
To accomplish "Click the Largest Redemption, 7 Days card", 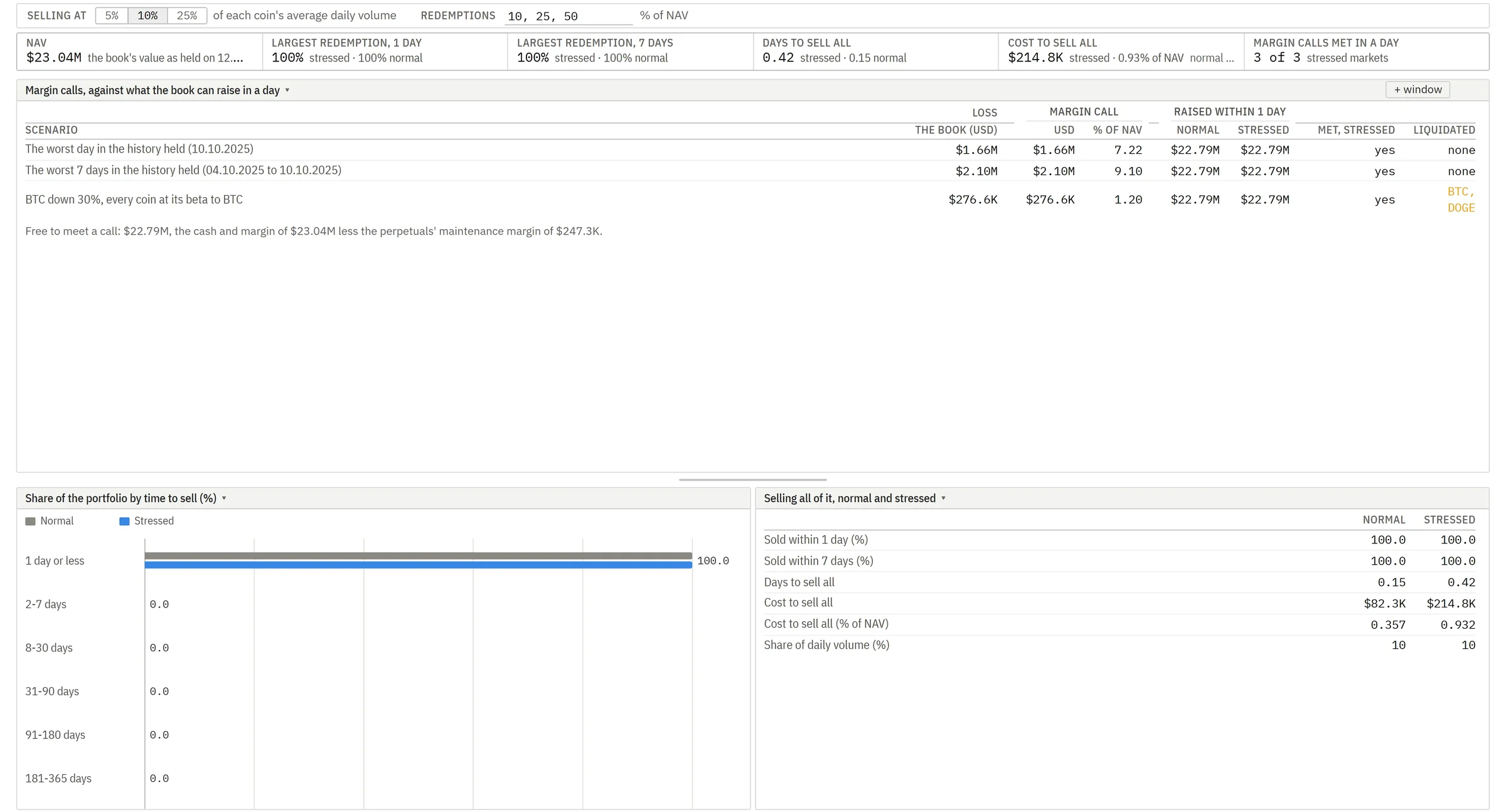I will point(631,51).
